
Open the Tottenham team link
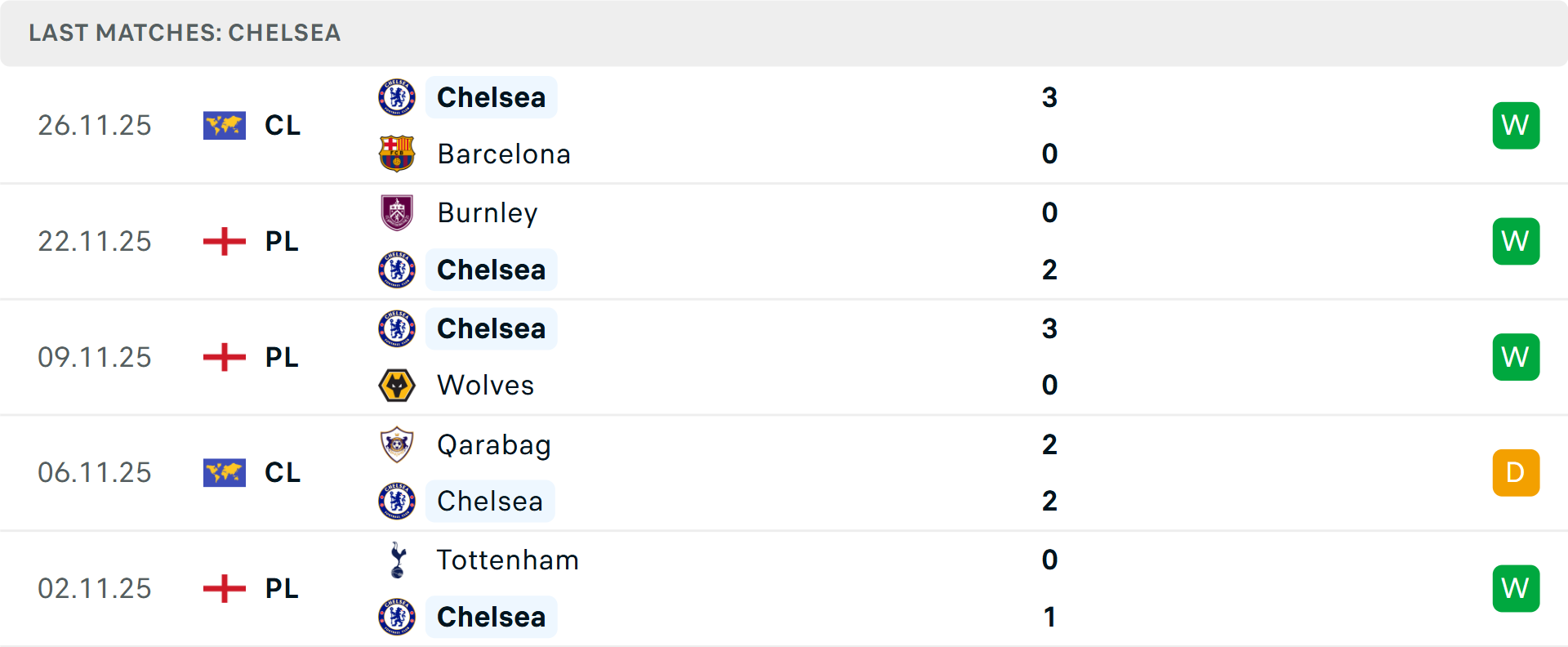coord(507,560)
